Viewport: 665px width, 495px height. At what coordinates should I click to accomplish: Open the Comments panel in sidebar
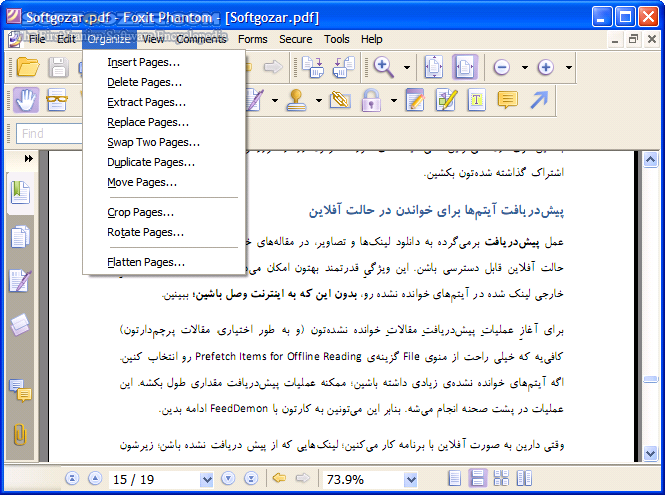[20, 390]
